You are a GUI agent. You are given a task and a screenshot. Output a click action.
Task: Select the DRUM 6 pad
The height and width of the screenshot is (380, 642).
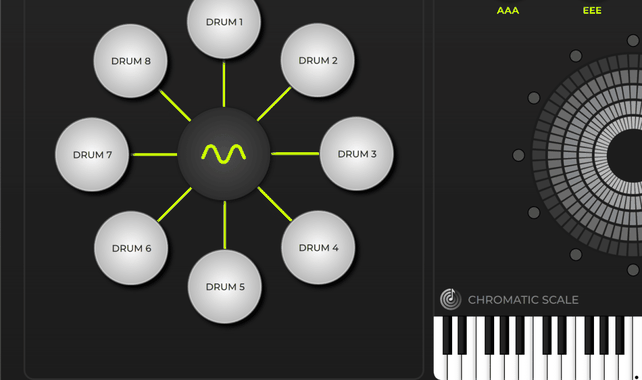(131, 248)
